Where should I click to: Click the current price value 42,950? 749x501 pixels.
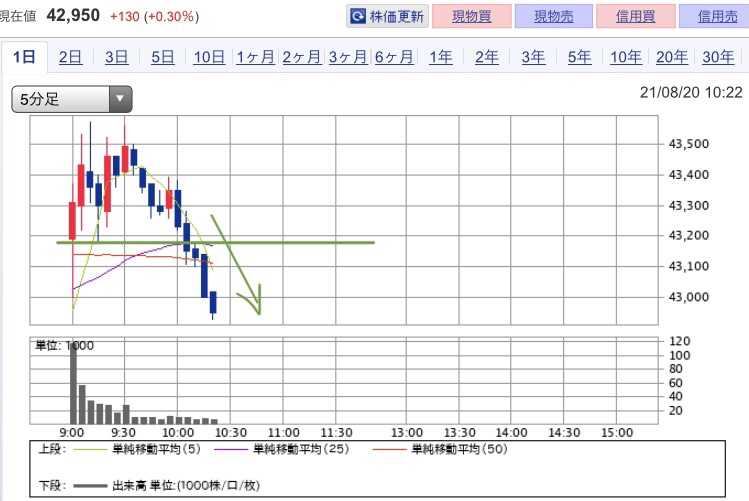coord(73,15)
